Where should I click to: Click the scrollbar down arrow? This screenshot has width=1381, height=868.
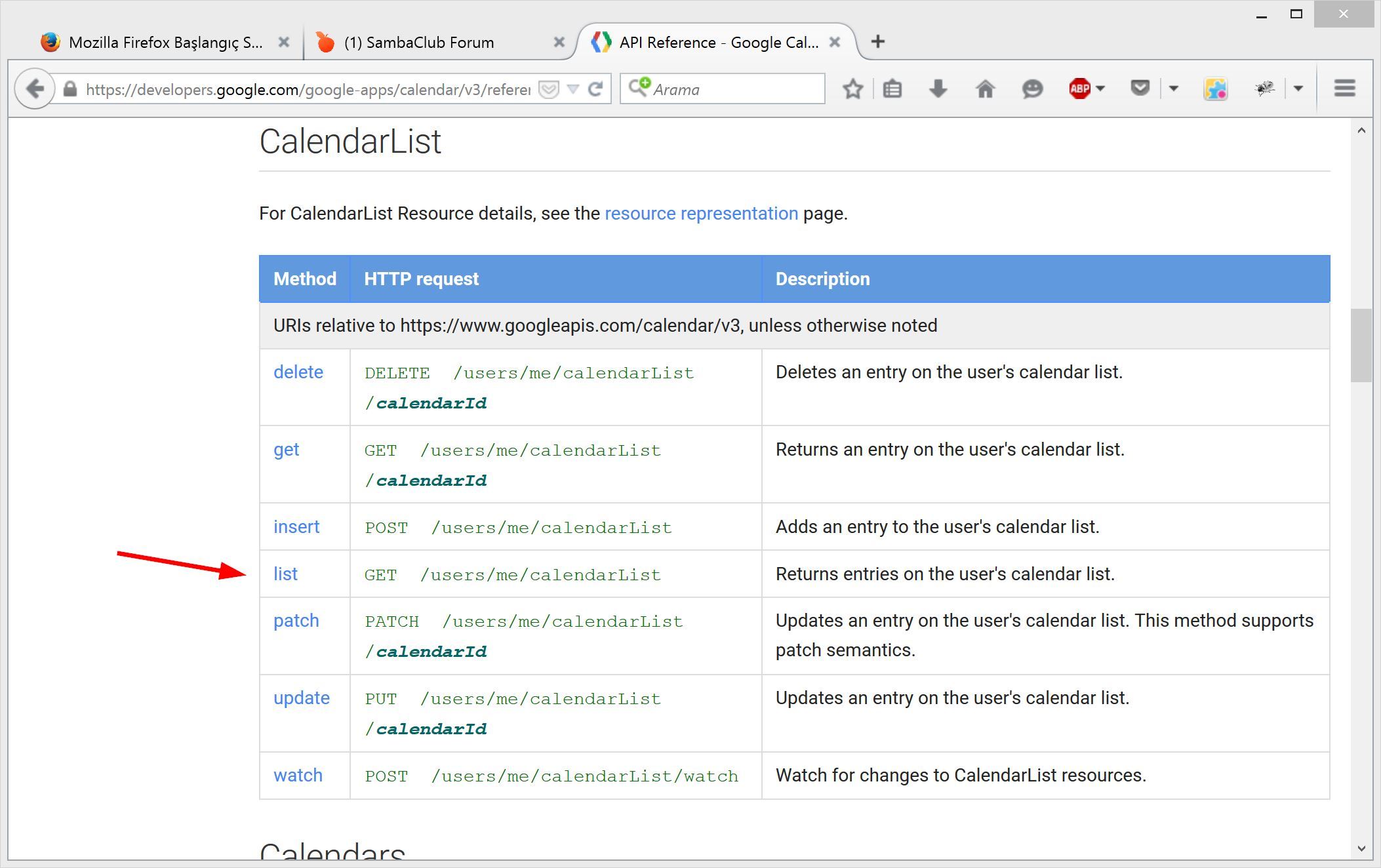click(x=1361, y=848)
